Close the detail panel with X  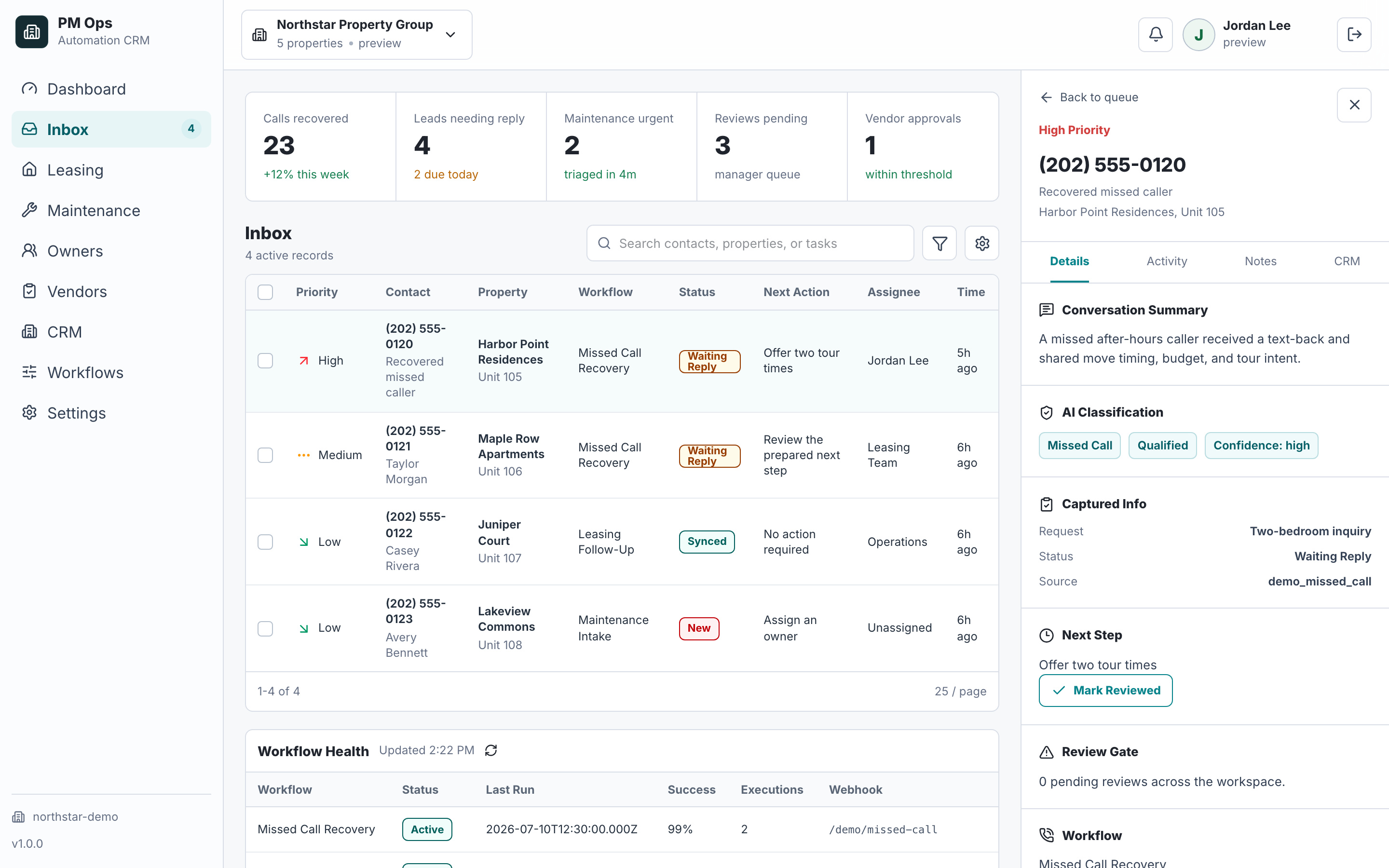pos(1354,105)
